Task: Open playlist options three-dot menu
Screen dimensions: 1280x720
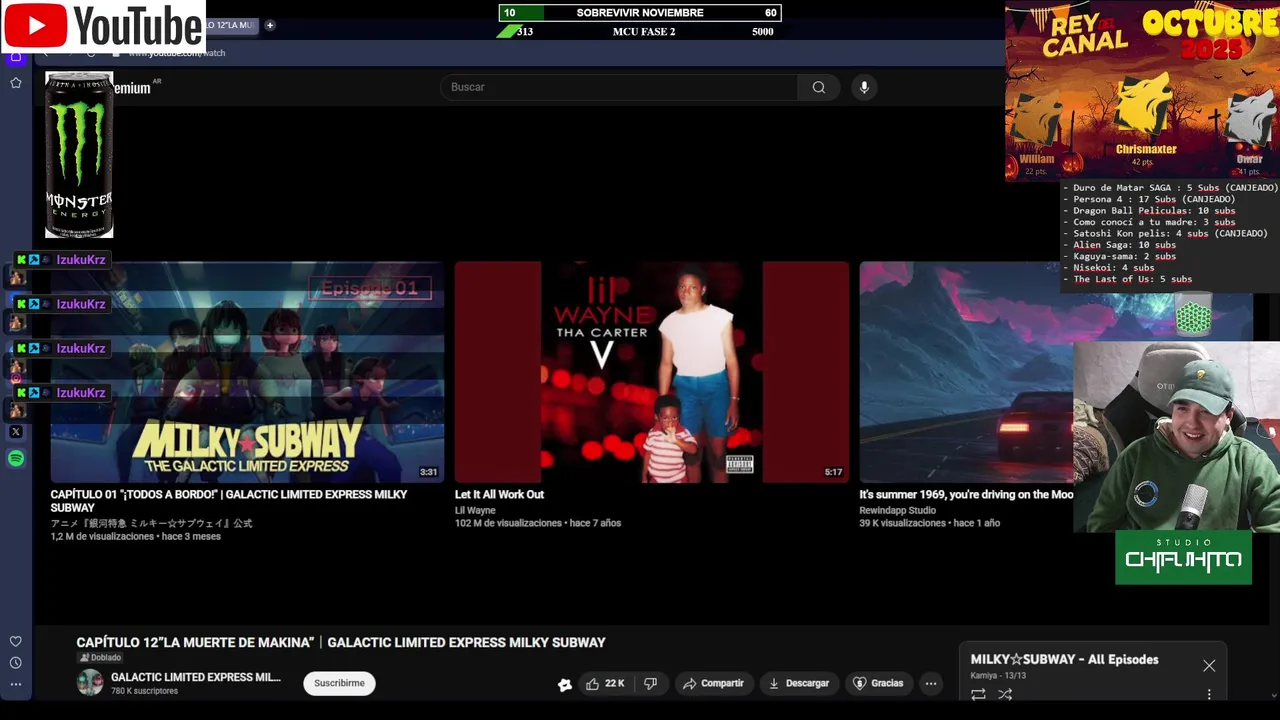Action: coord(1209,694)
